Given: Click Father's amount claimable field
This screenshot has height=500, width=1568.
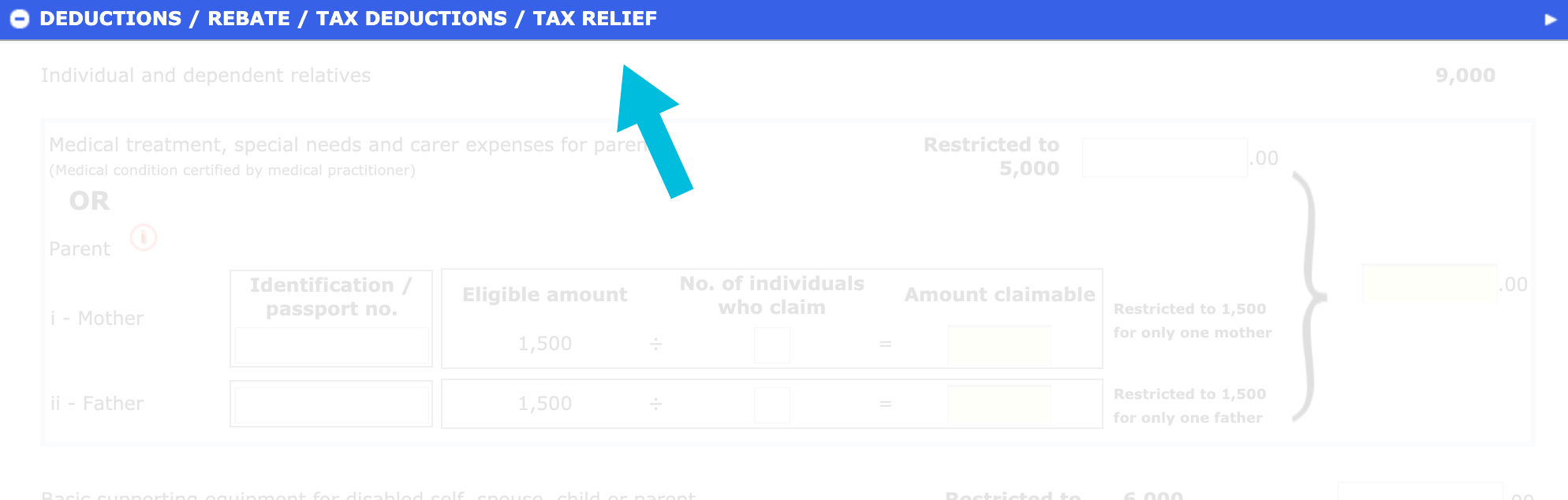Looking at the screenshot, I should coord(999,405).
